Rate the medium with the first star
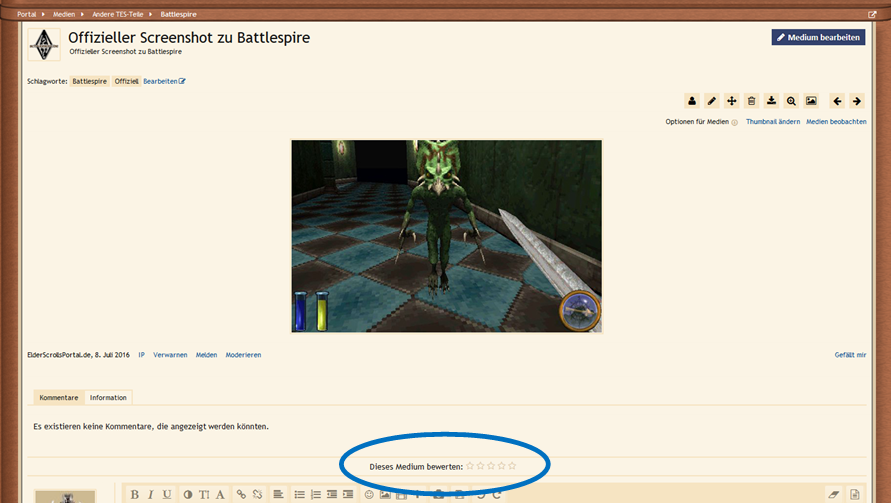 470,466
